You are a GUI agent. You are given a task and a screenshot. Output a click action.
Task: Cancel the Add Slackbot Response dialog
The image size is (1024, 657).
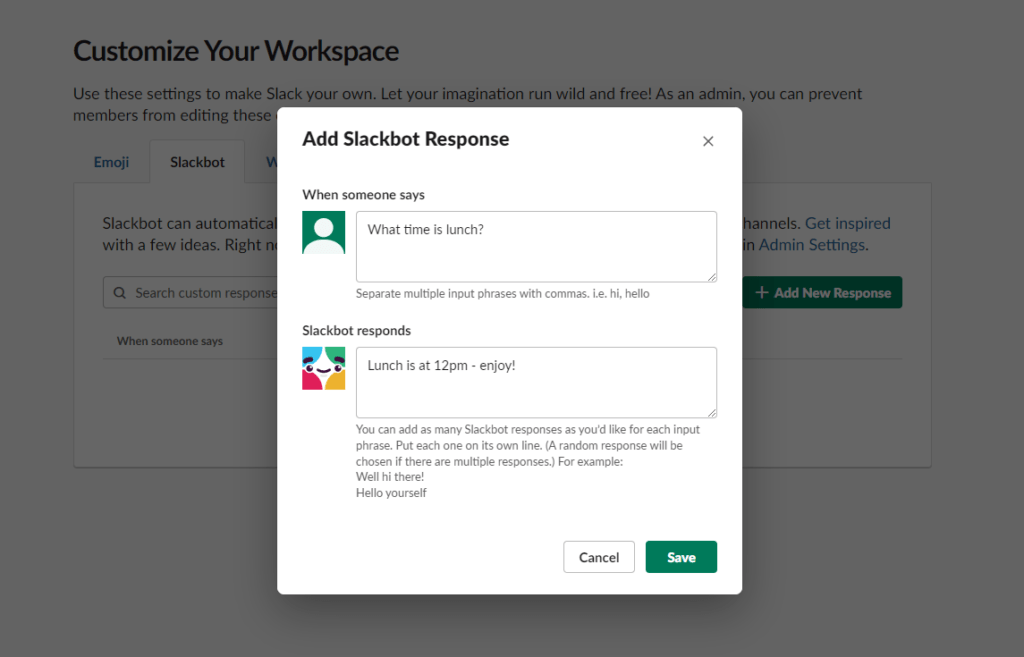coord(599,557)
